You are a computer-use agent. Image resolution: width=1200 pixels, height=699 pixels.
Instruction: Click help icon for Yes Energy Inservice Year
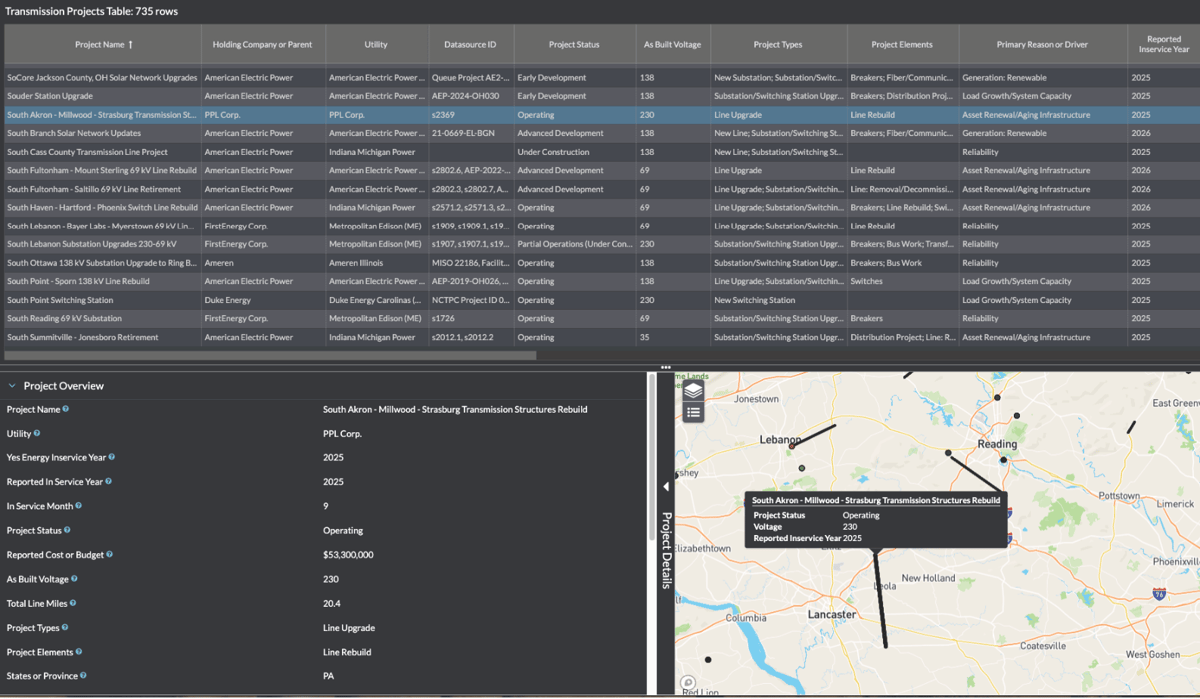coord(112,457)
